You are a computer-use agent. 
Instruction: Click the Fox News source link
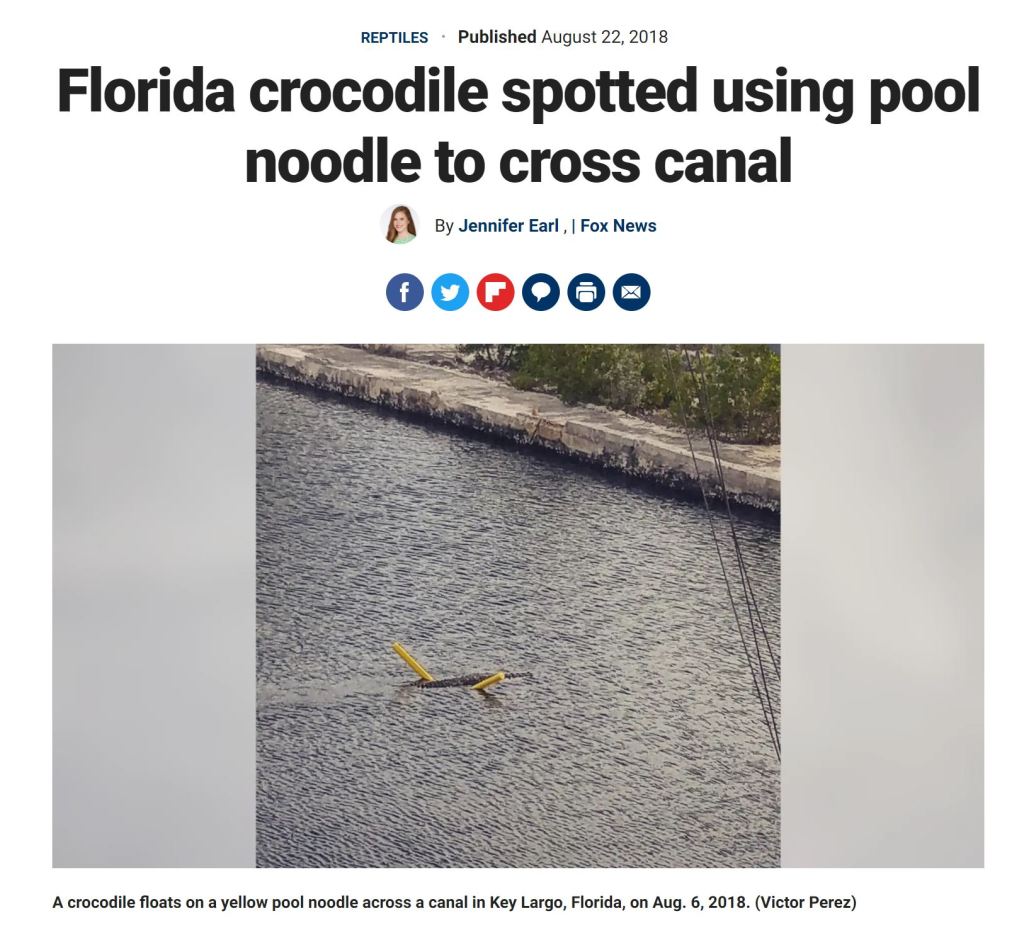click(x=618, y=226)
